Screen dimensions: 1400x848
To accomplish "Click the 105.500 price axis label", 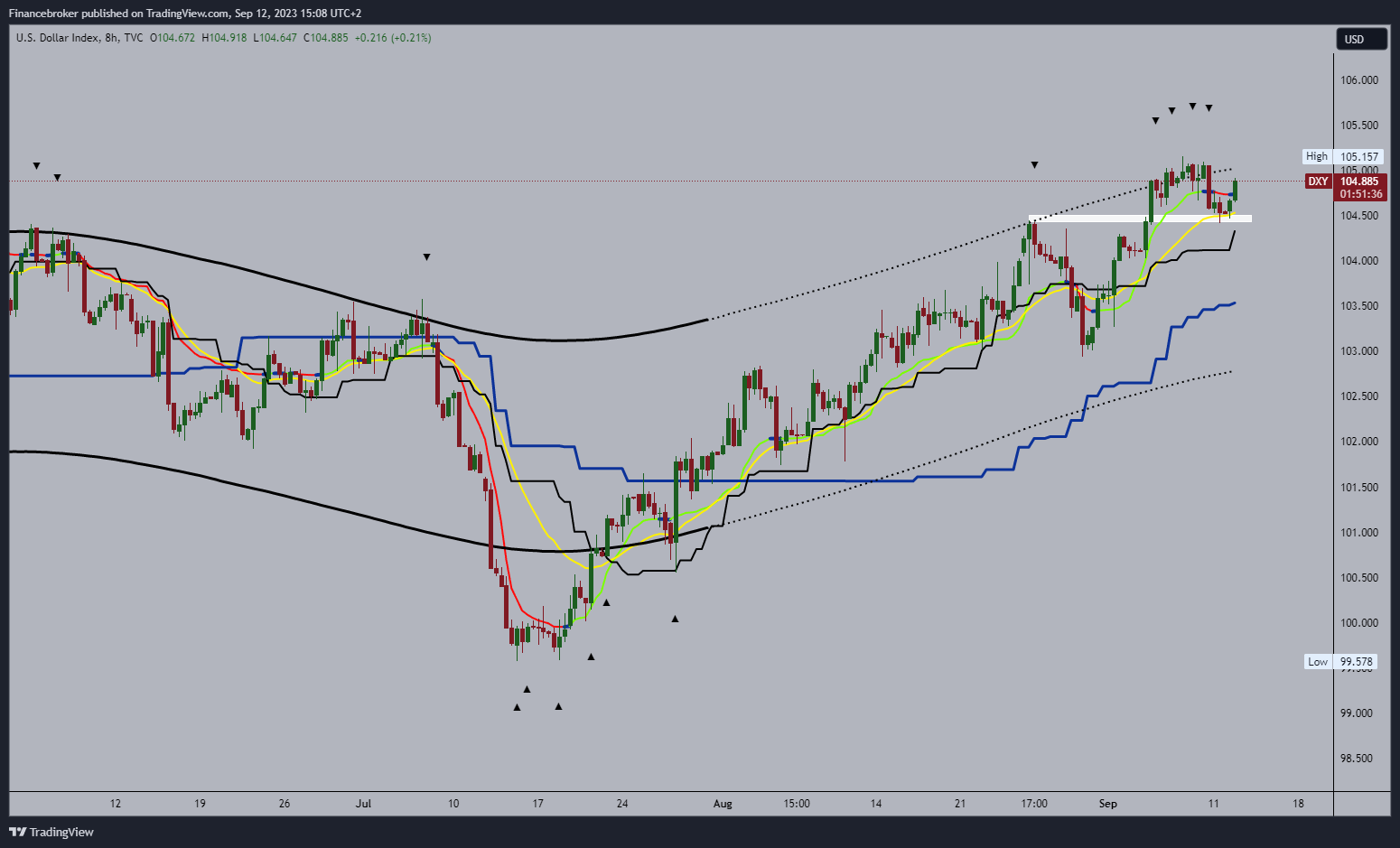I will (x=1359, y=126).
